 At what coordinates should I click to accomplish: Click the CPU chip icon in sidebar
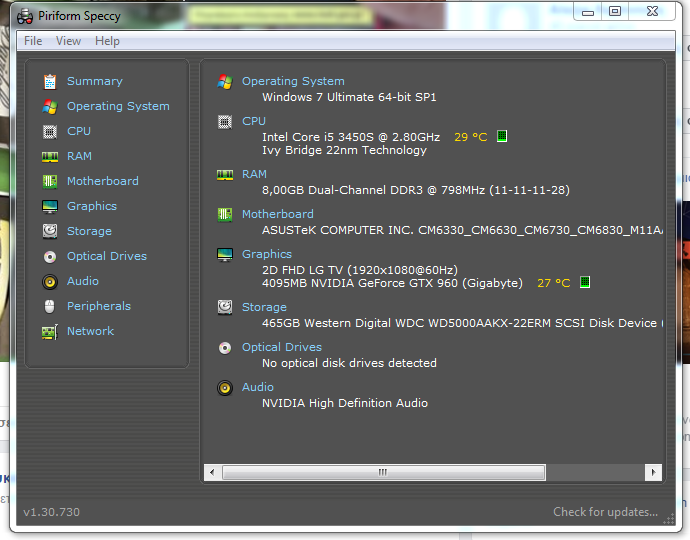pos(50,132)
